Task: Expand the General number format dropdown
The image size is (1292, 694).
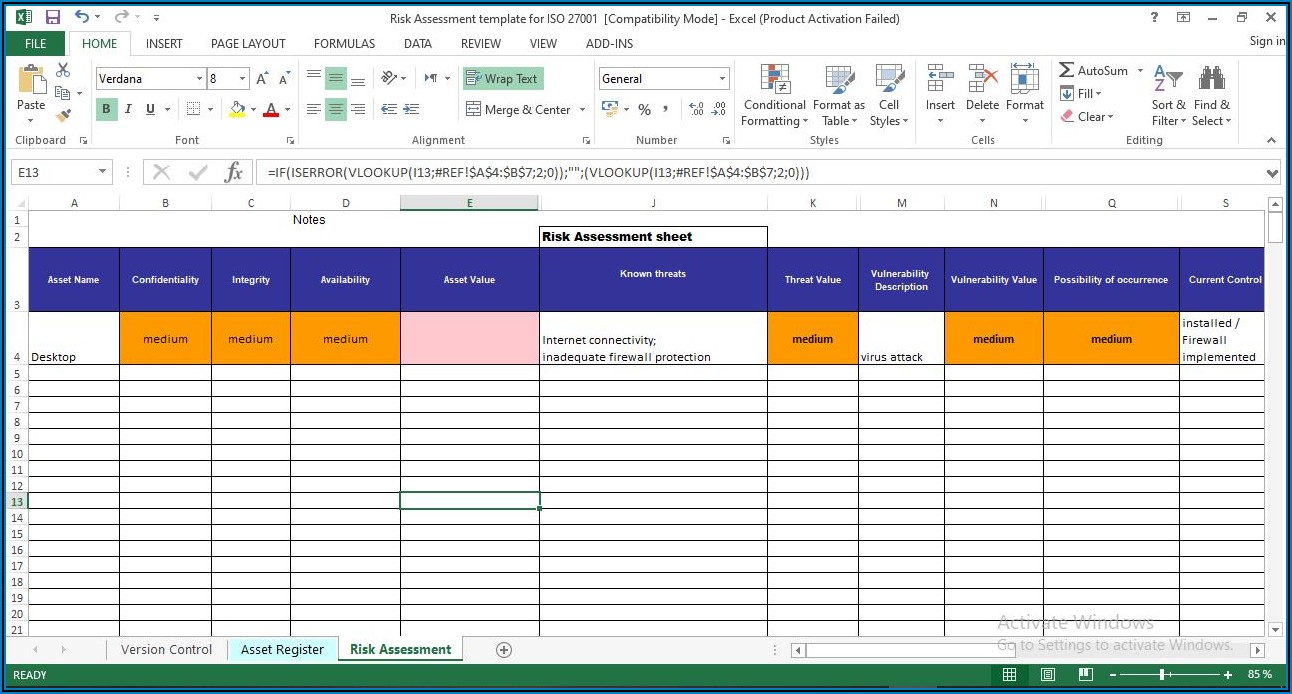Action: pos(722,79)
